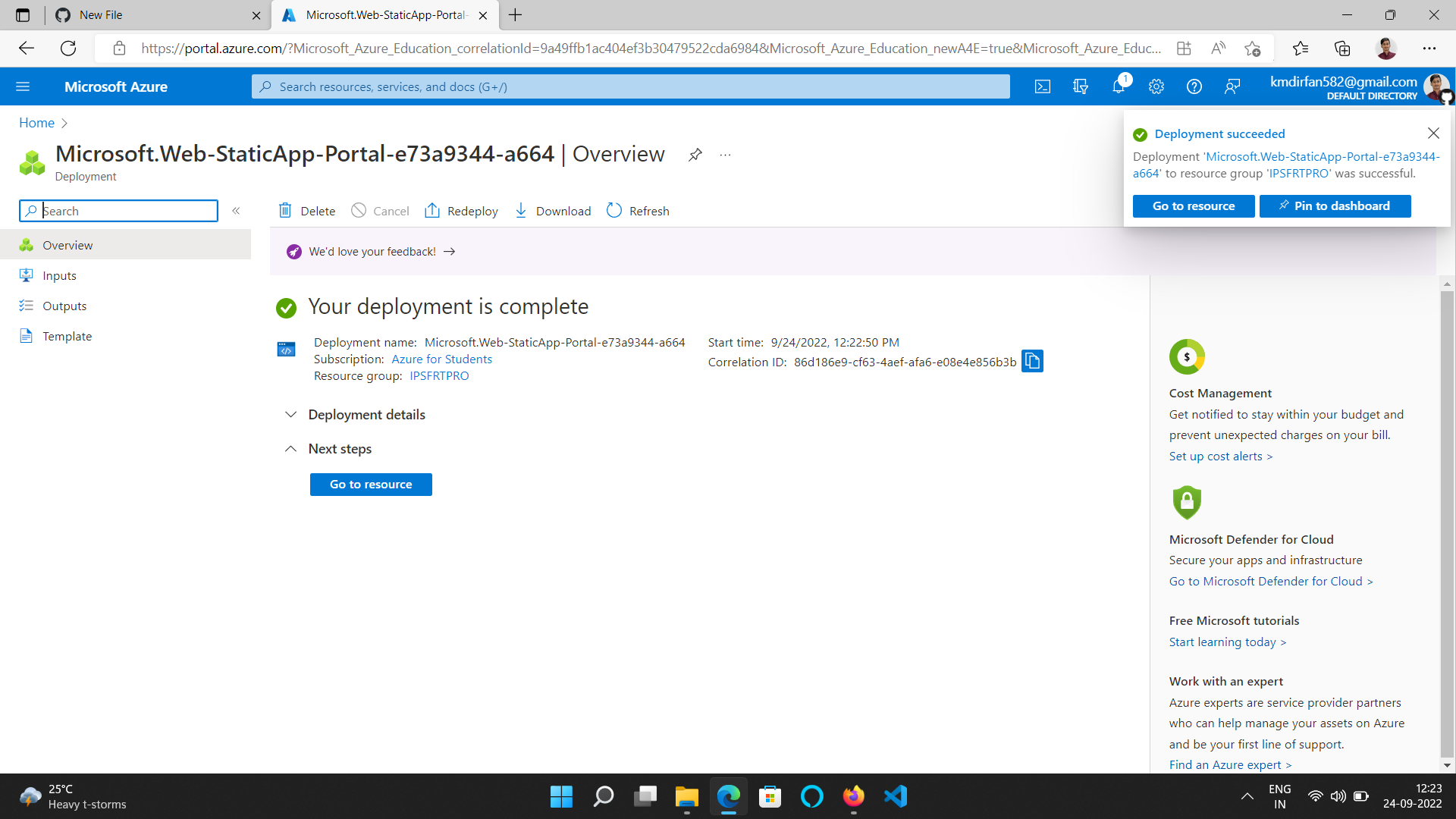
Task: Open Azure Cloud Shell icon
Action: click(1043, 86)
